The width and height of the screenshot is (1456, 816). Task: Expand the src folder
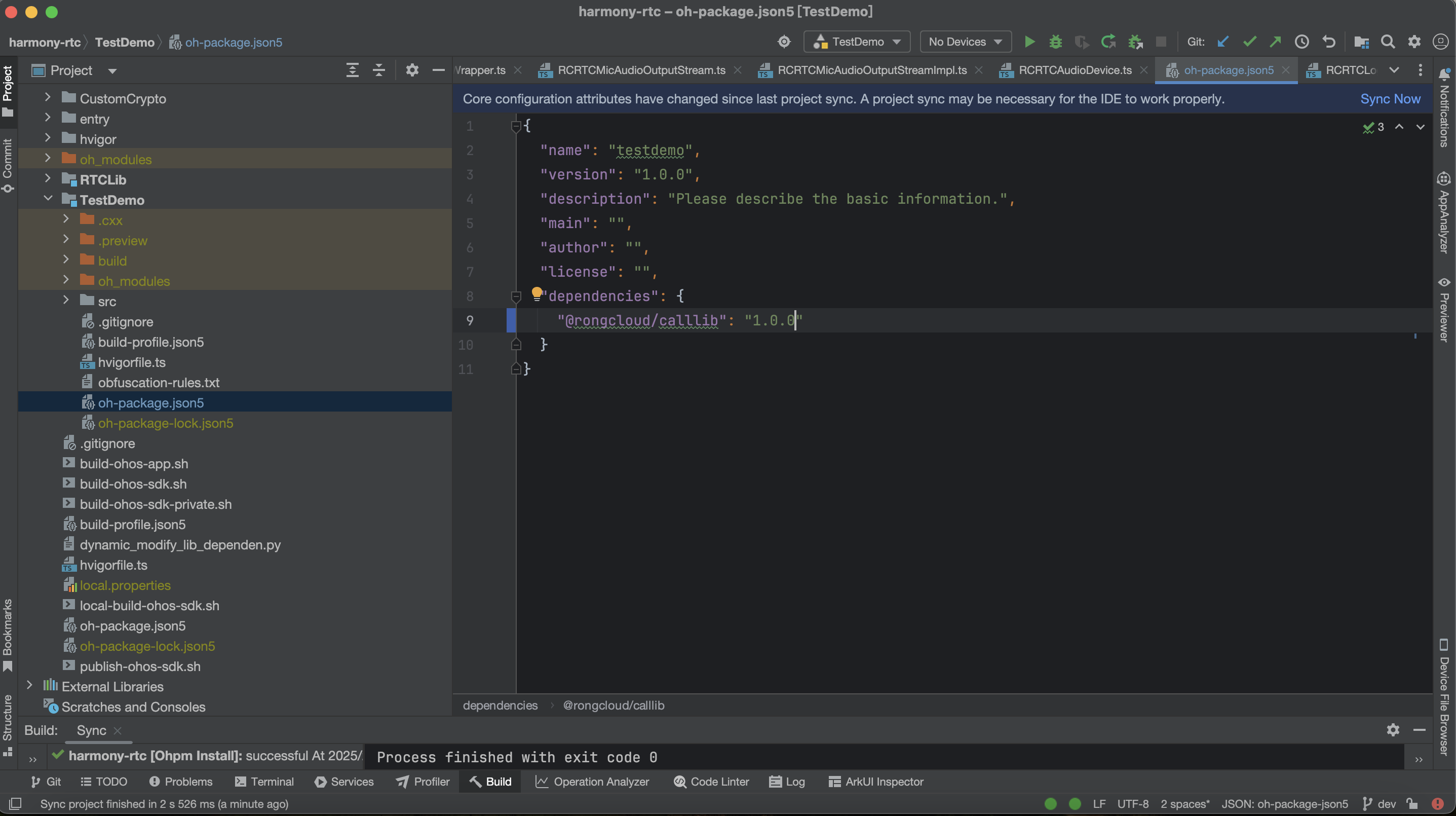click(65, 300)
